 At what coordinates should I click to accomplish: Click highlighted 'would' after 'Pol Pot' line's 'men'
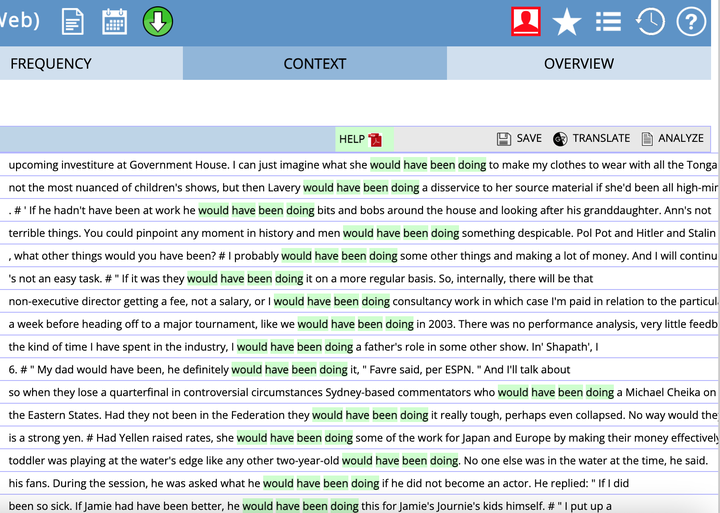[x=358, y=233]
